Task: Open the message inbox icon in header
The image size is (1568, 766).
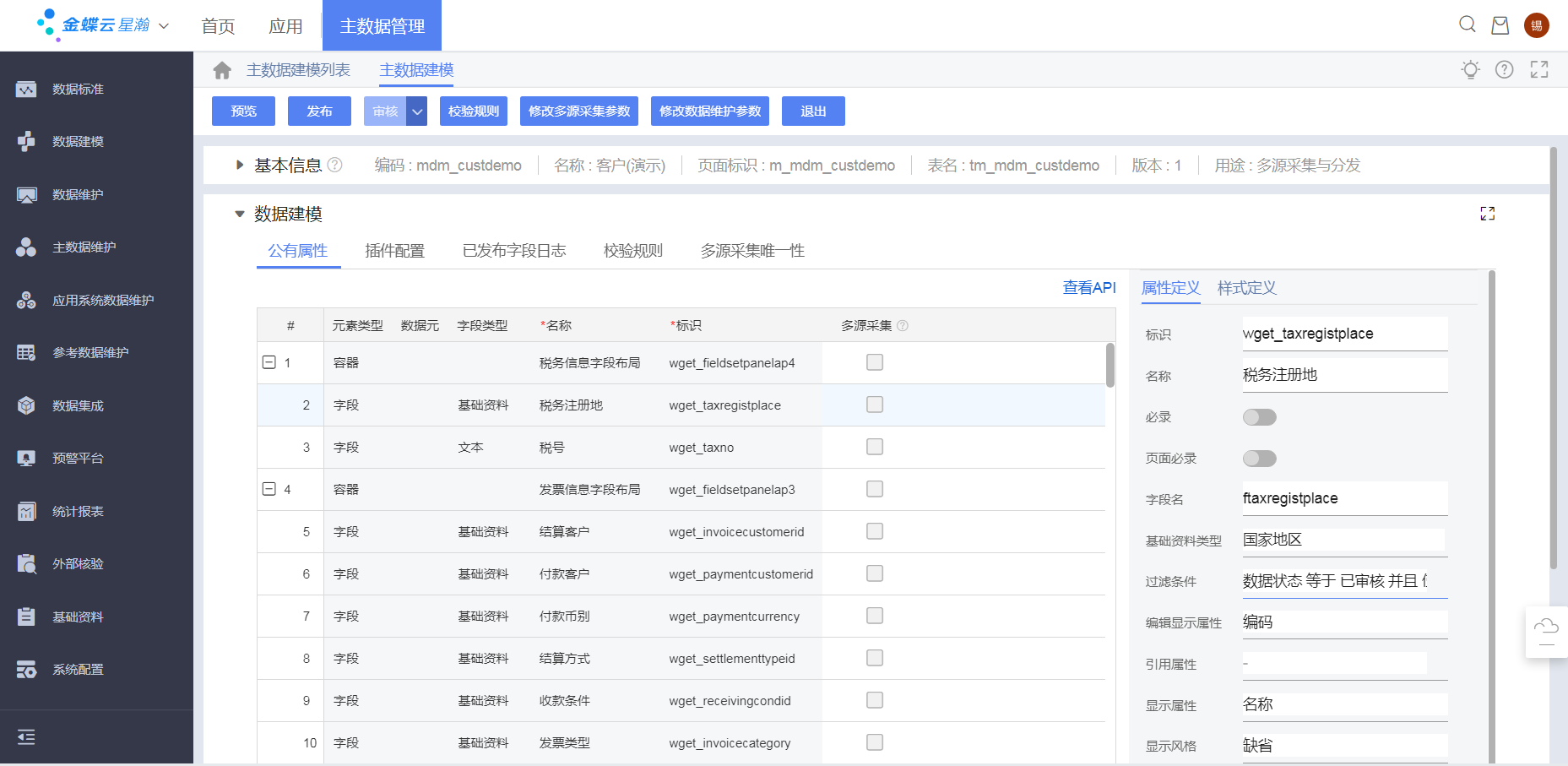Action: tap(1500, 25)
